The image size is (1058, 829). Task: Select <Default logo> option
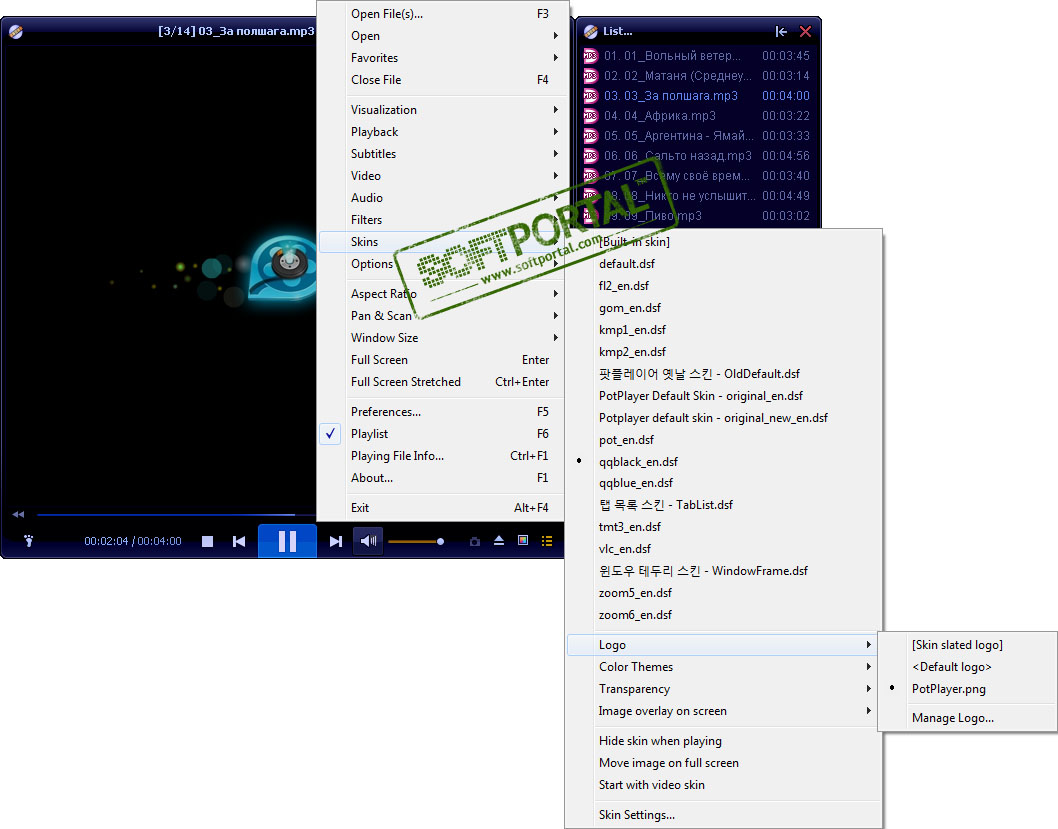pyautogui.click(x=968, y=666)
